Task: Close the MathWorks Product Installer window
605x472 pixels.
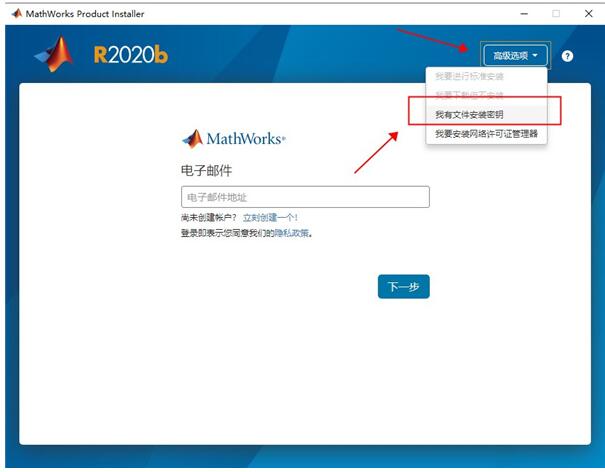Action: coord(588,14)
